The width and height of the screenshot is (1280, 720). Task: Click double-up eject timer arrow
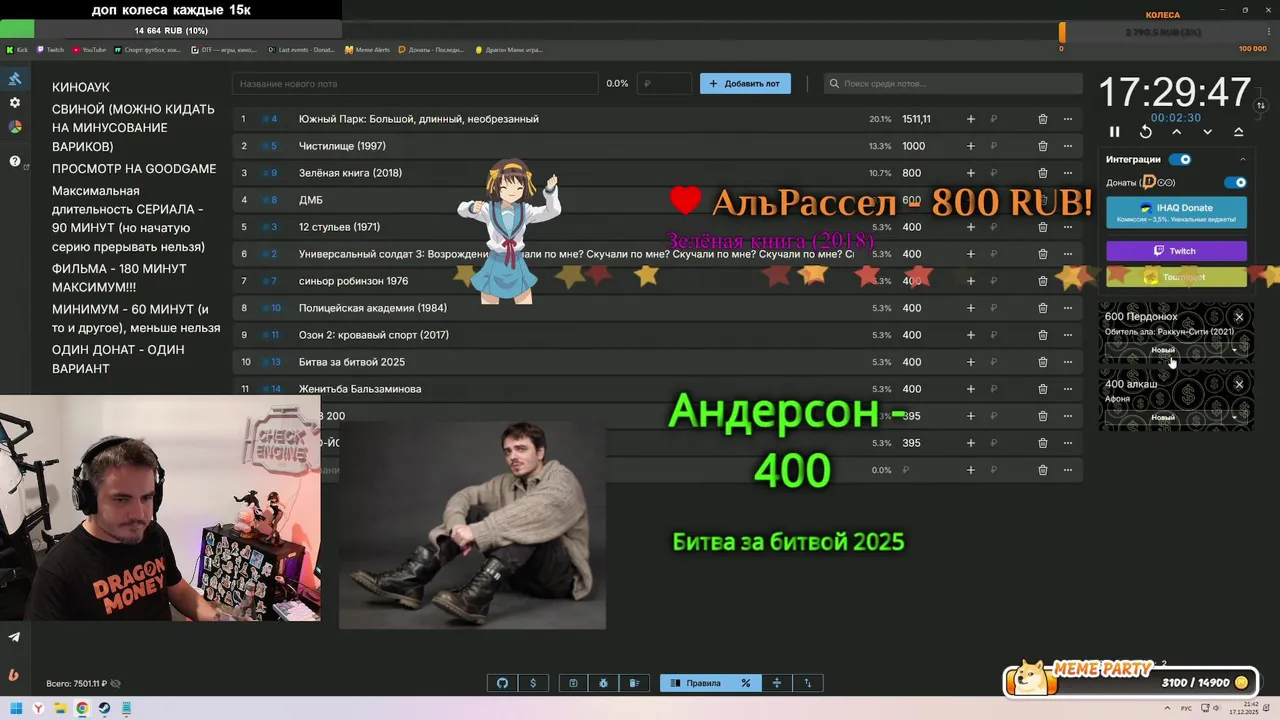(x=1239, y=132)
